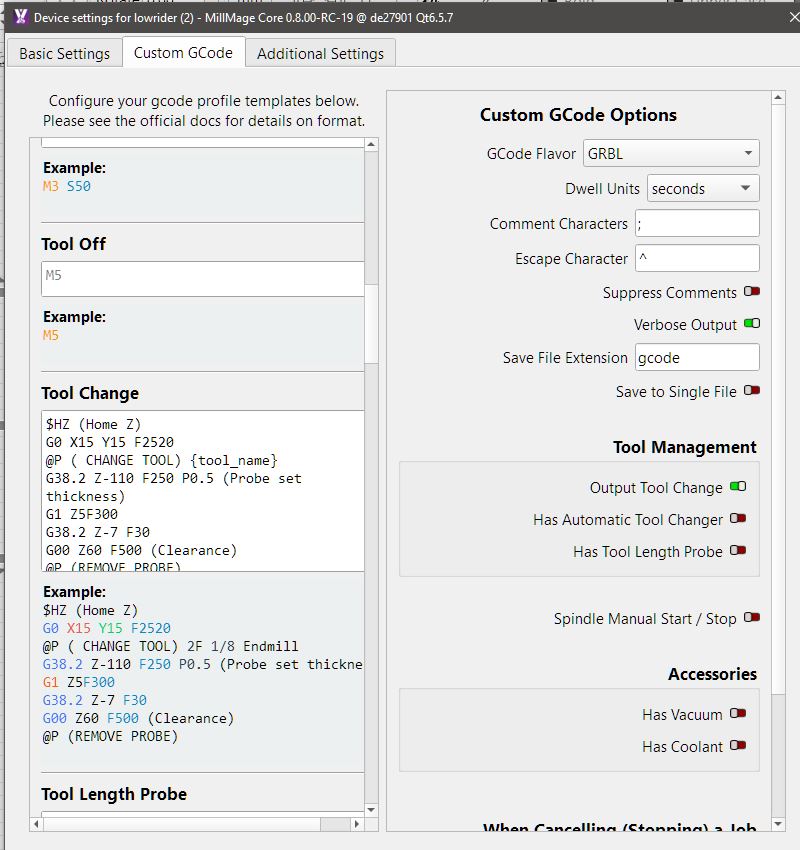The image size is (800, 850).
Task: Toggle Save to Single File switch
Action: click(x=751, y=391)
